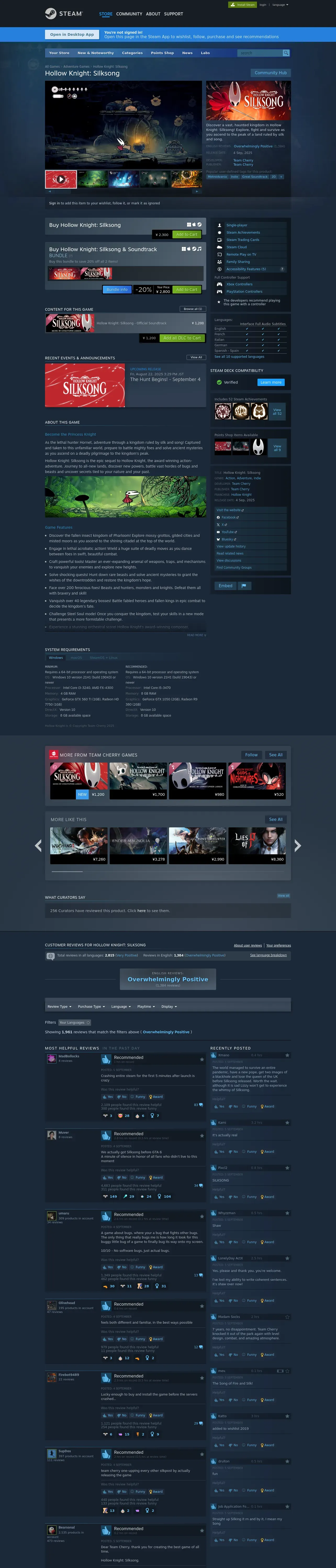Click thumbs-up icon on MadBollocks review
Viewport: 336px width, 1568px height.
click(106, 1060)
